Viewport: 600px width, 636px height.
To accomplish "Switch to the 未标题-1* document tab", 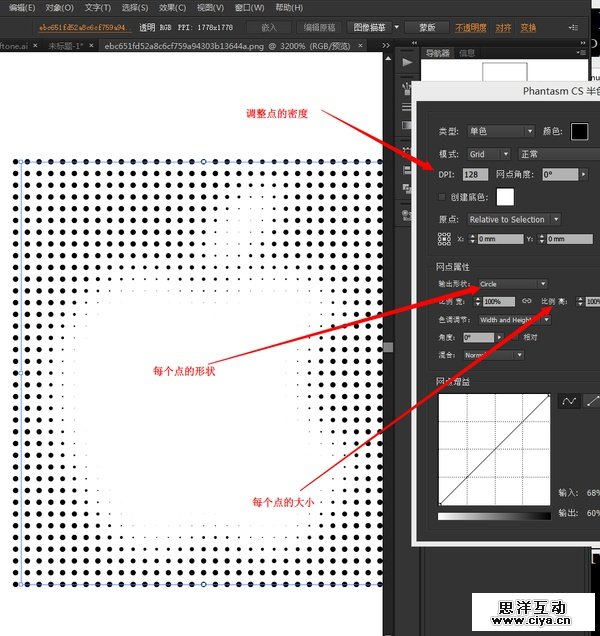I will coord(66,46).
